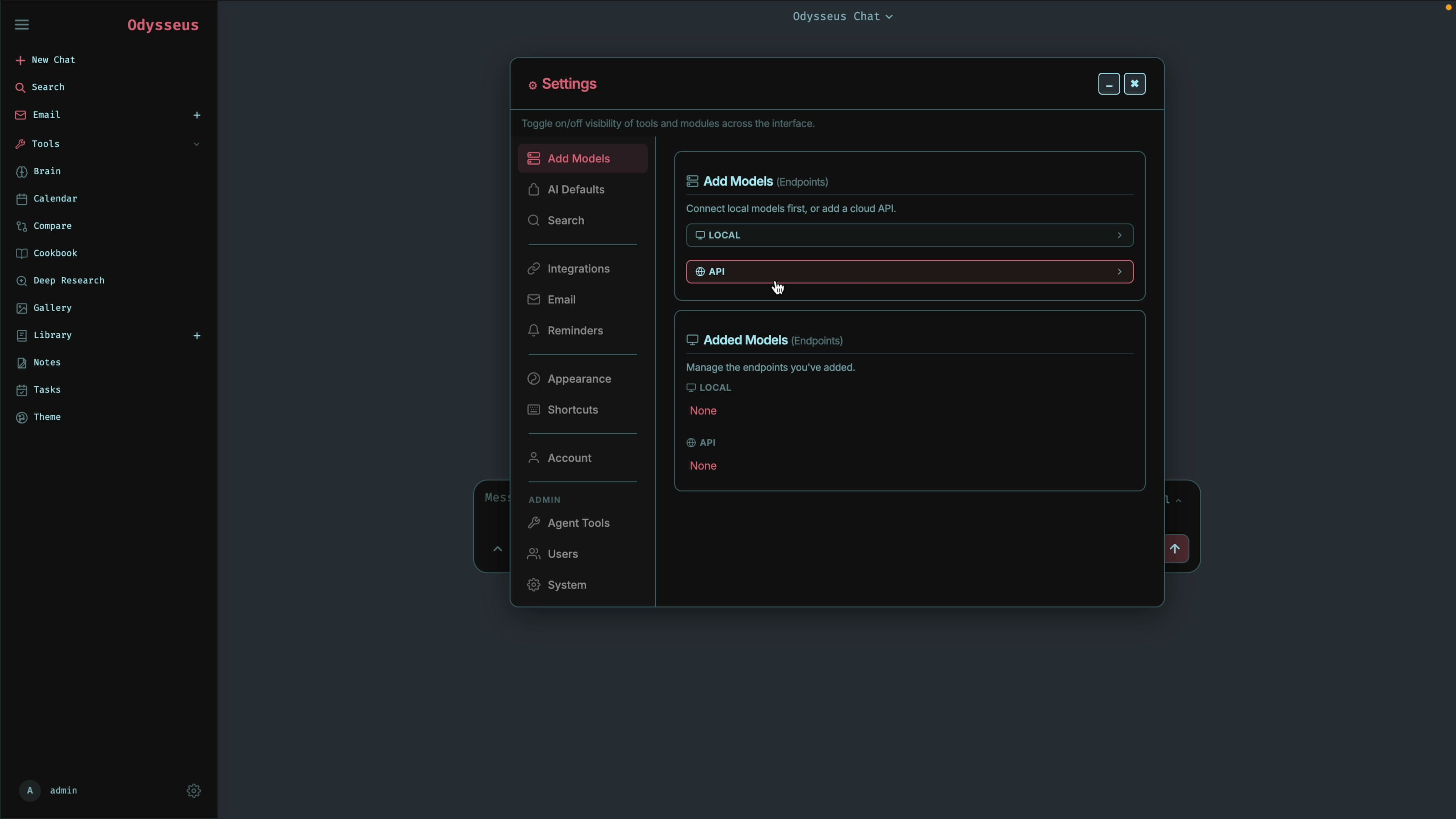The image size is (1456, 819).
Task: Click the ADMIN section label
Action: point(544,500)
